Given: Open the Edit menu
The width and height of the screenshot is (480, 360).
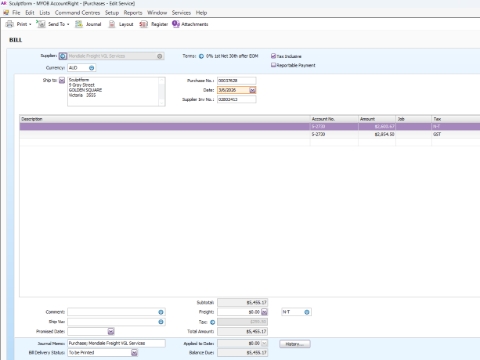Looking at the screenshot, I should point(30,13).
